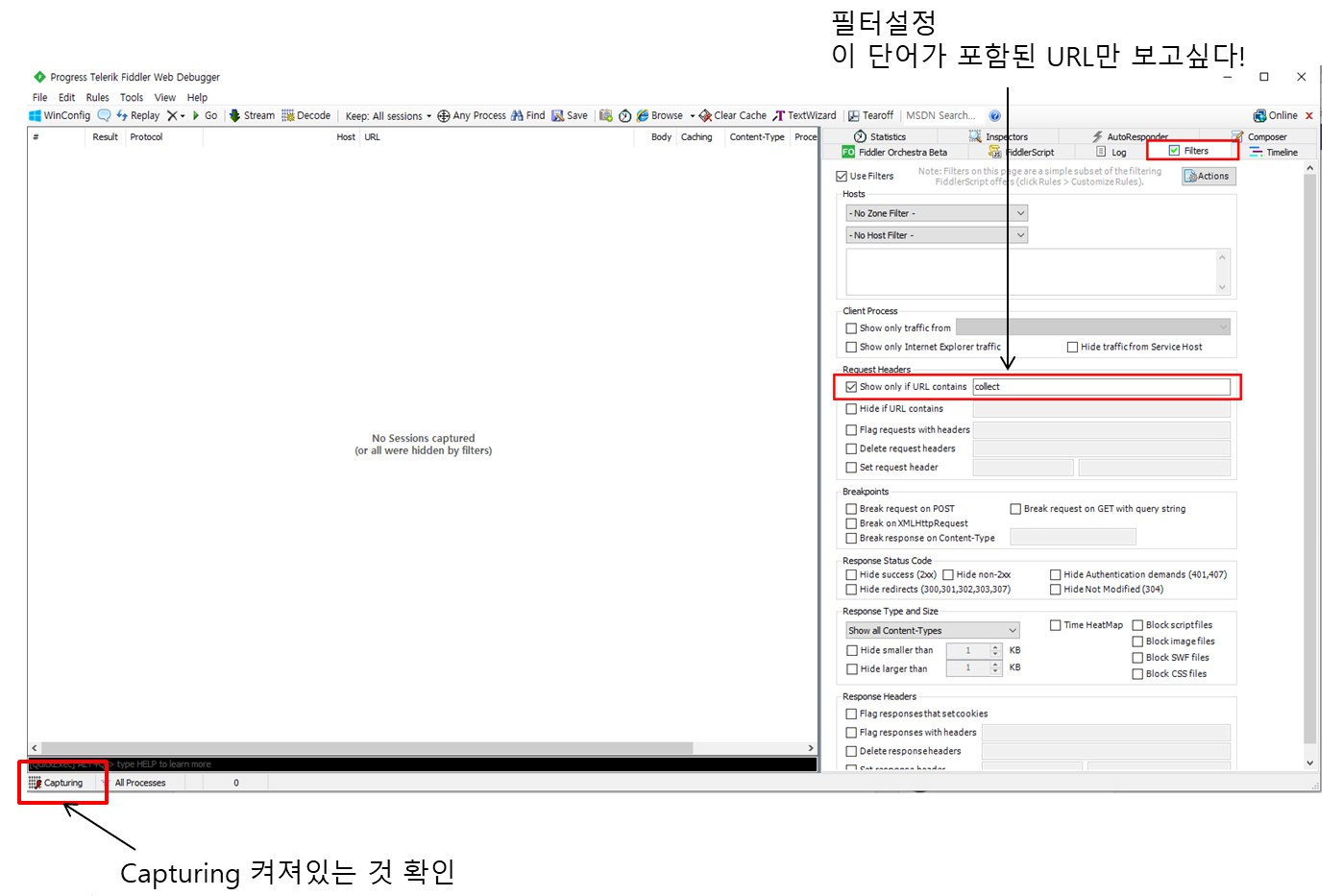The height and width of the screenshot is (896, 1343).
Task: Select the Filters tab
Action: click(1188, 151)
